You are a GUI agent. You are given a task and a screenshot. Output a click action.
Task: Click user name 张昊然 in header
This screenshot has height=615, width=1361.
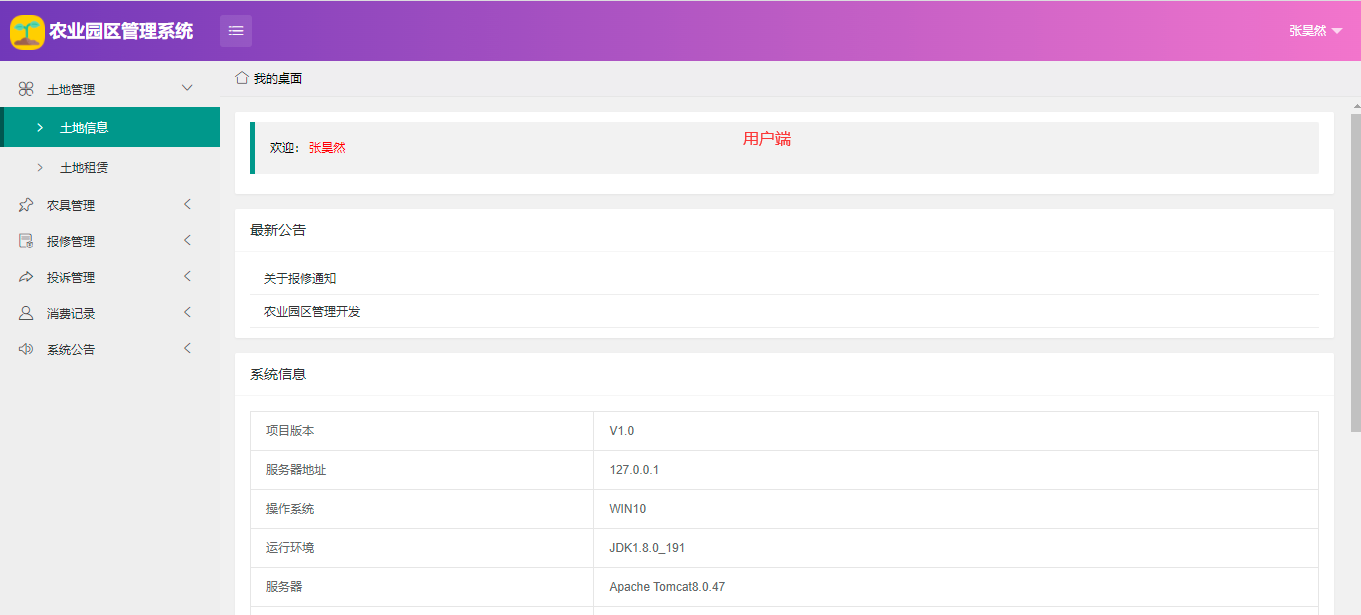[x=1307, y=31]
